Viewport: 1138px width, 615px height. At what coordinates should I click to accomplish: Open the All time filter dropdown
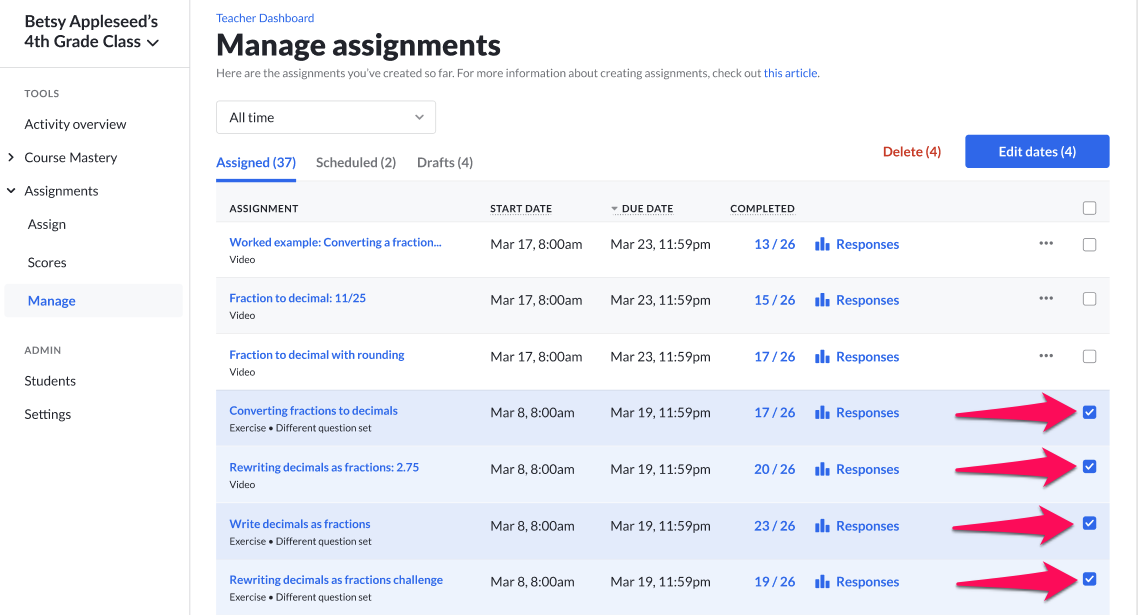click(325, 117)
